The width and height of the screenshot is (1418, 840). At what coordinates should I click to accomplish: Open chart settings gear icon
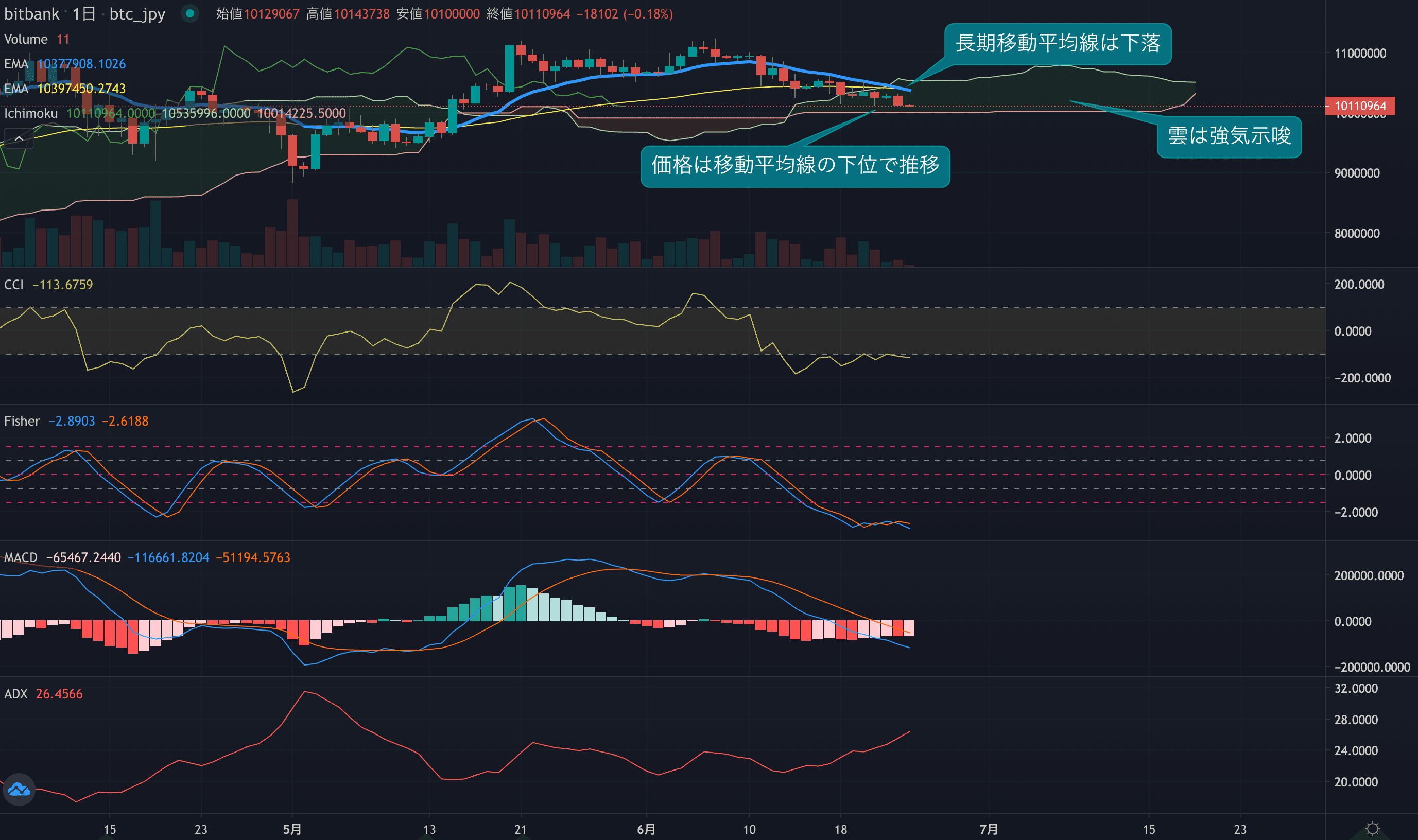tap(1373, 829)
